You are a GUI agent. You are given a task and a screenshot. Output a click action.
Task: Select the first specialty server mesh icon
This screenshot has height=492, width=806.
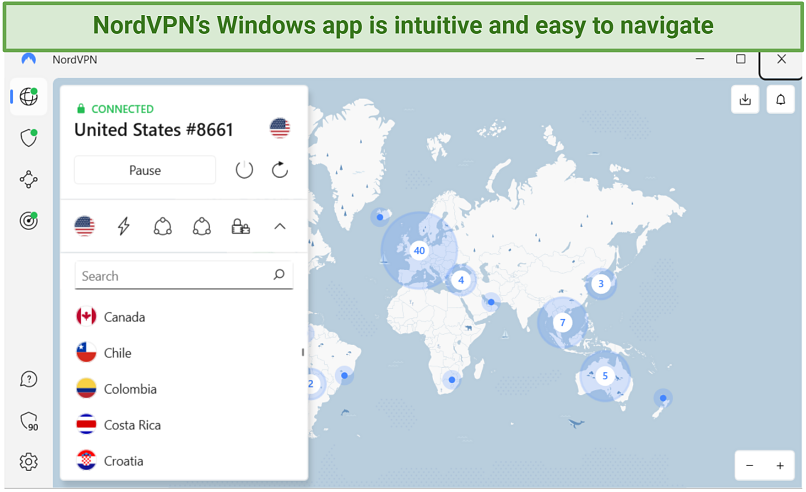point(163,226)
